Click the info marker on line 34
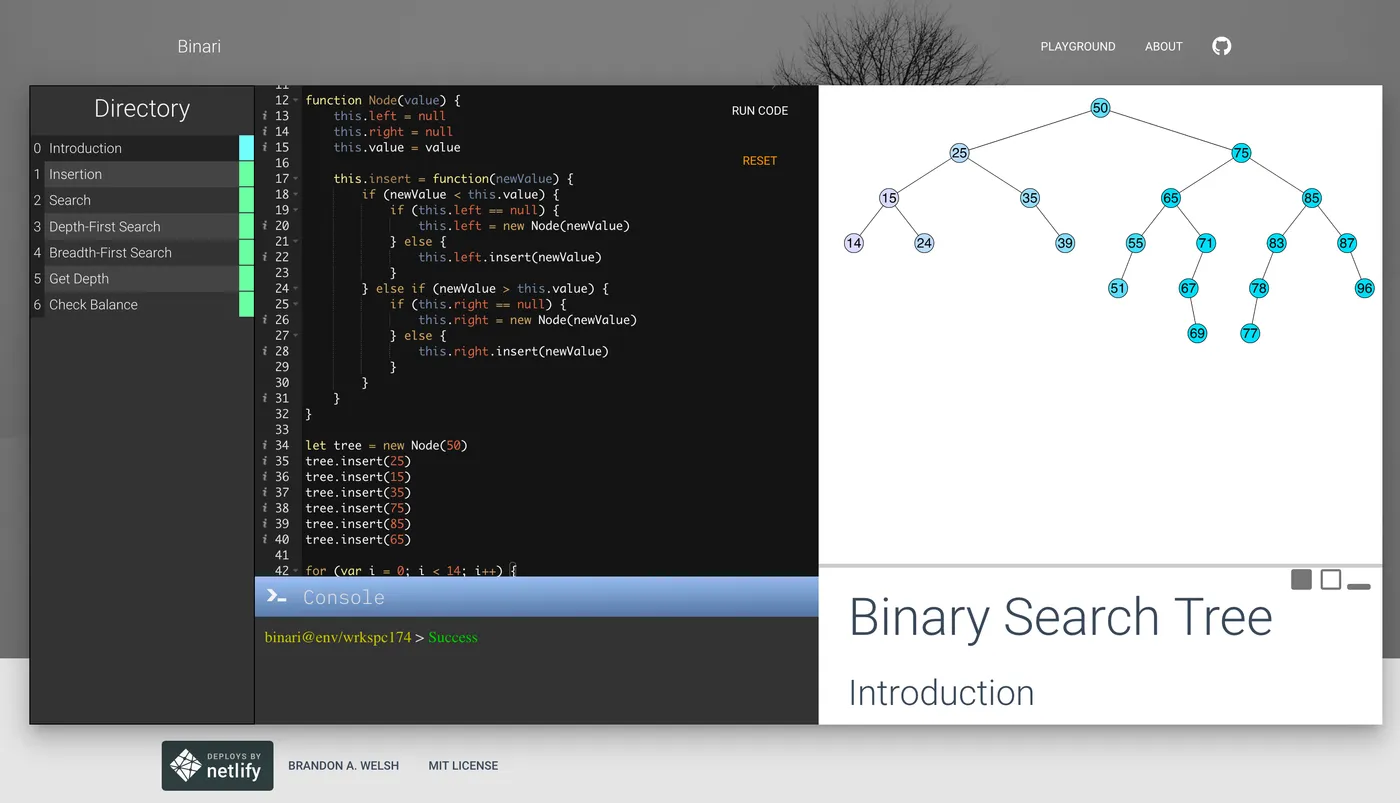The image size is (1400, 803). (x=264, y=445)
